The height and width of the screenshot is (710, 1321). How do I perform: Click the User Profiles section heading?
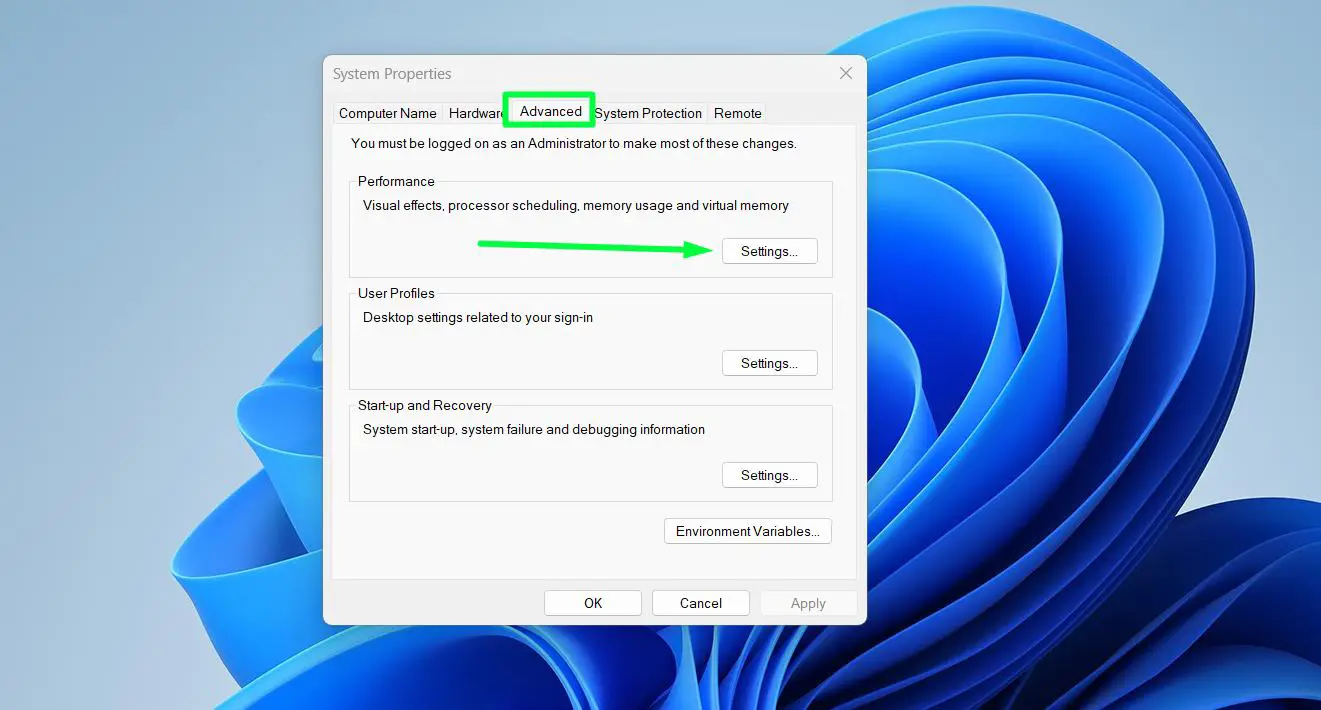click(396, 293)
